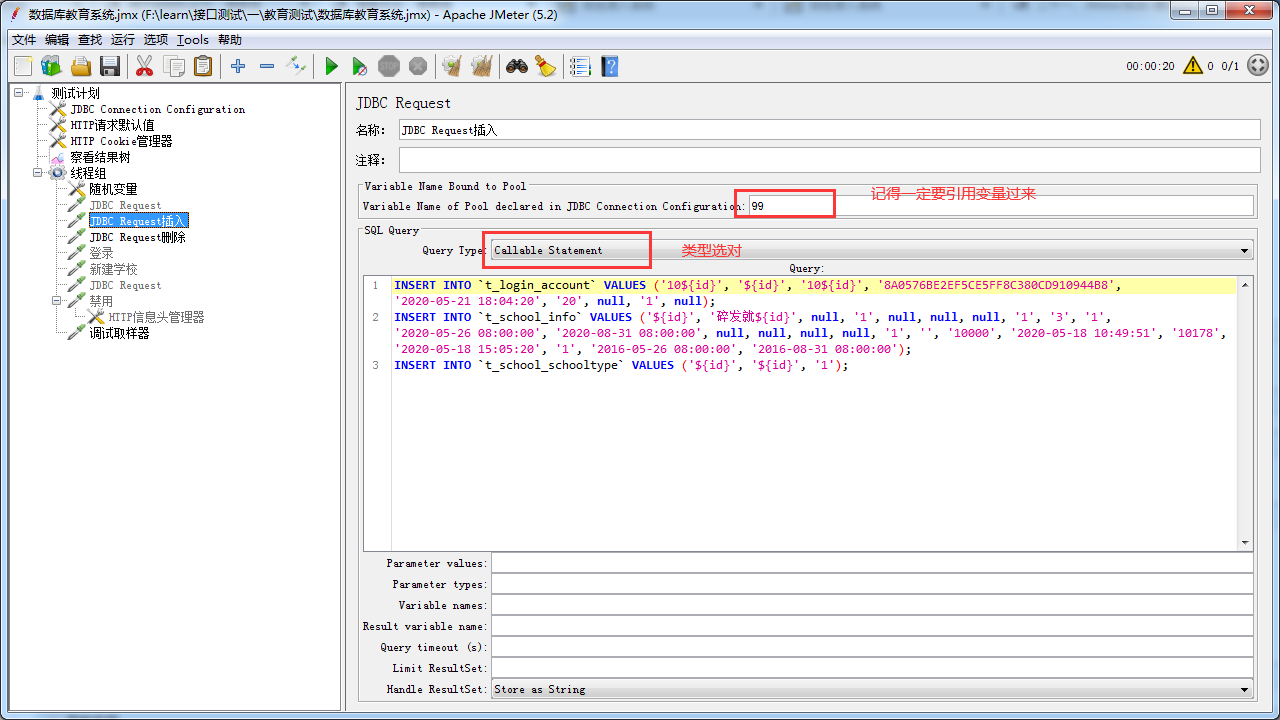The width and height of the screenshot is (1280, 720).
Task: Select 线程组 in the tree
Action: (x=88, y=173)
